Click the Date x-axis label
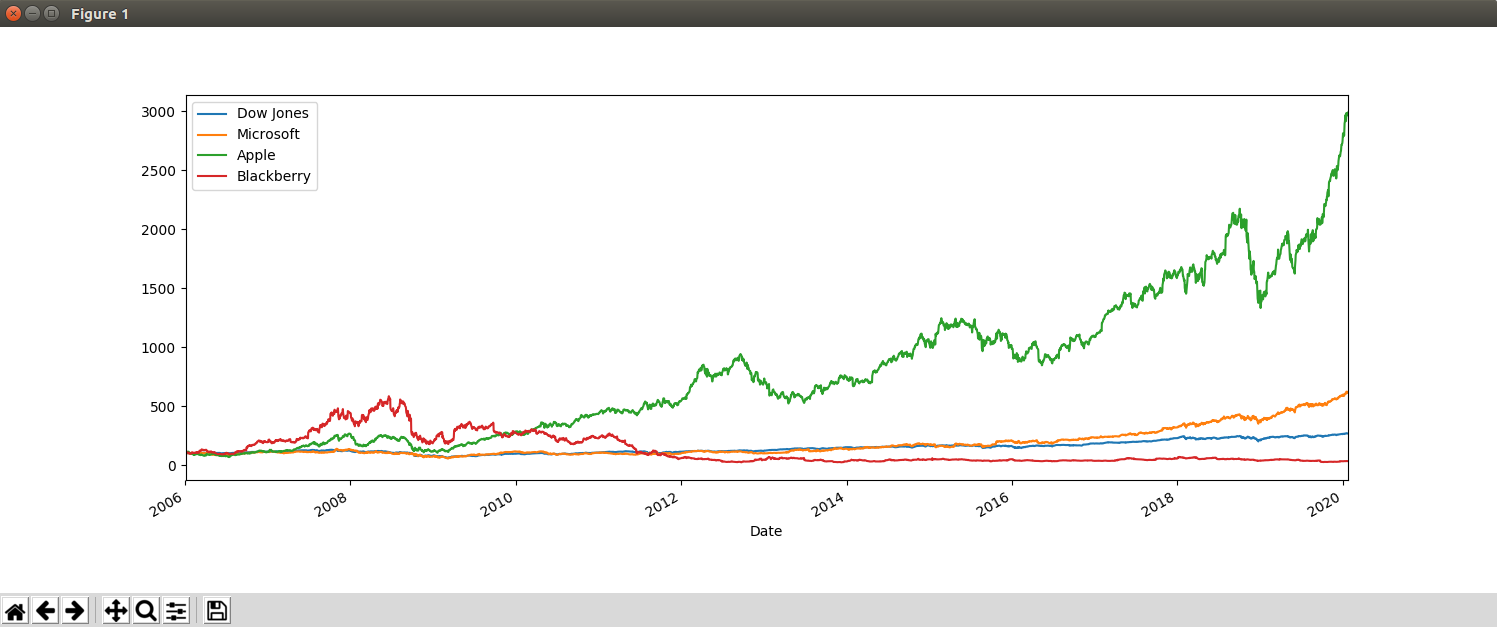The width and height of the screenshot is (1497, 627). (766, 531)
